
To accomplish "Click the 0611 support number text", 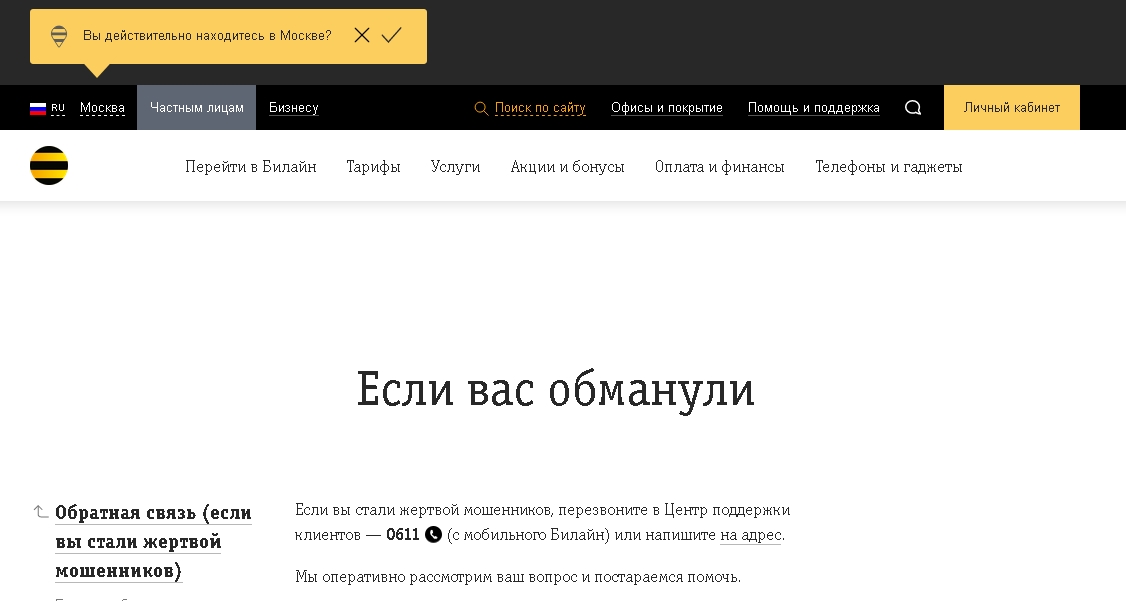I will point(403,534).
